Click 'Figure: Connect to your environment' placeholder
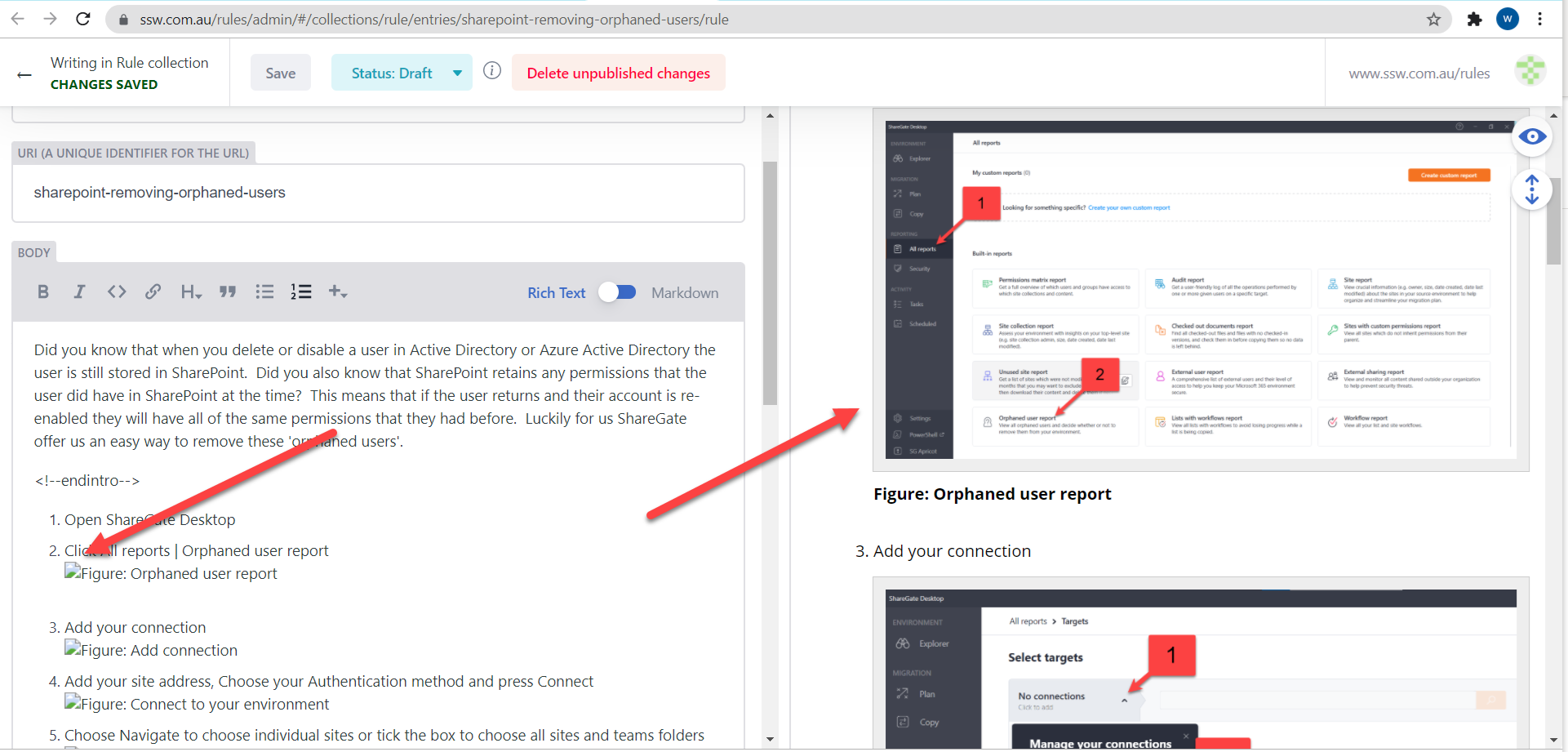1568x752 pixels. coord(197,705)
